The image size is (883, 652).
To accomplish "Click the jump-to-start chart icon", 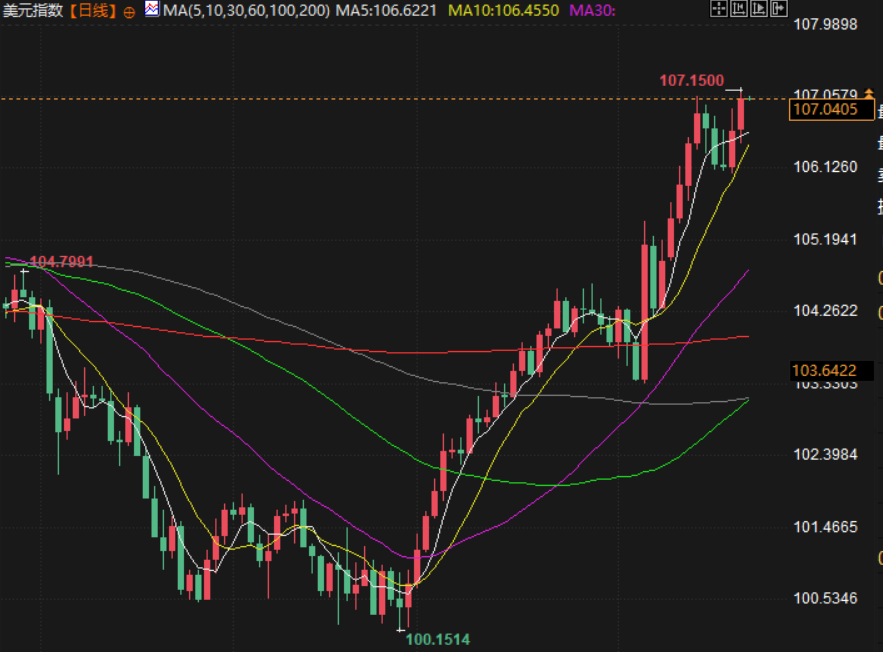I will coord(737,9).
